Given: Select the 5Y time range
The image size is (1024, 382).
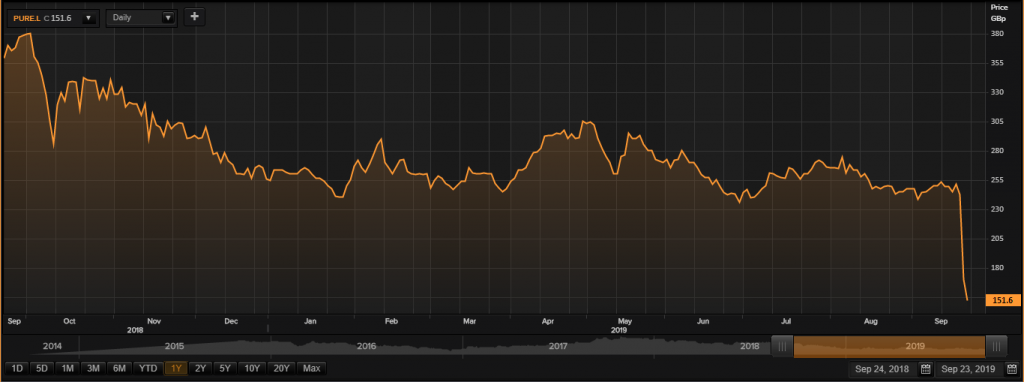Looking at the screenshot, I should pos(225,369).
